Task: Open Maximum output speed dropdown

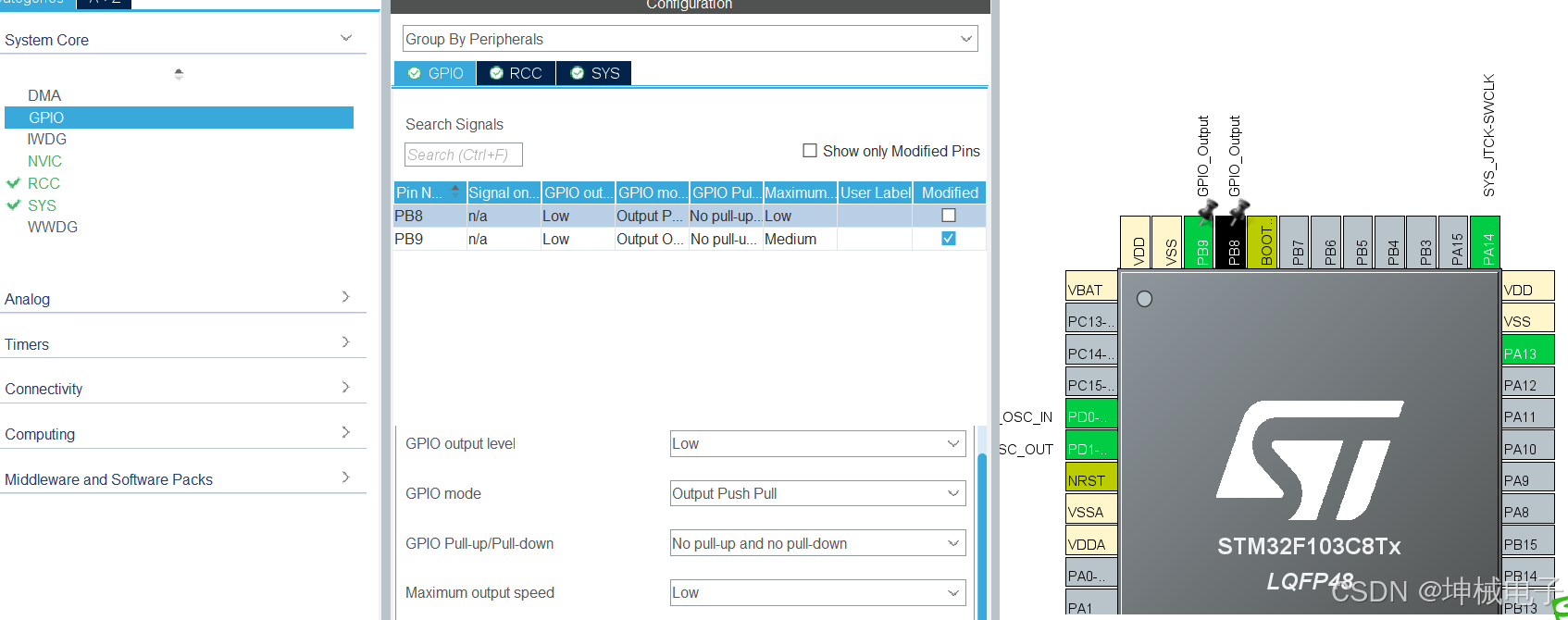Action: 818,592
